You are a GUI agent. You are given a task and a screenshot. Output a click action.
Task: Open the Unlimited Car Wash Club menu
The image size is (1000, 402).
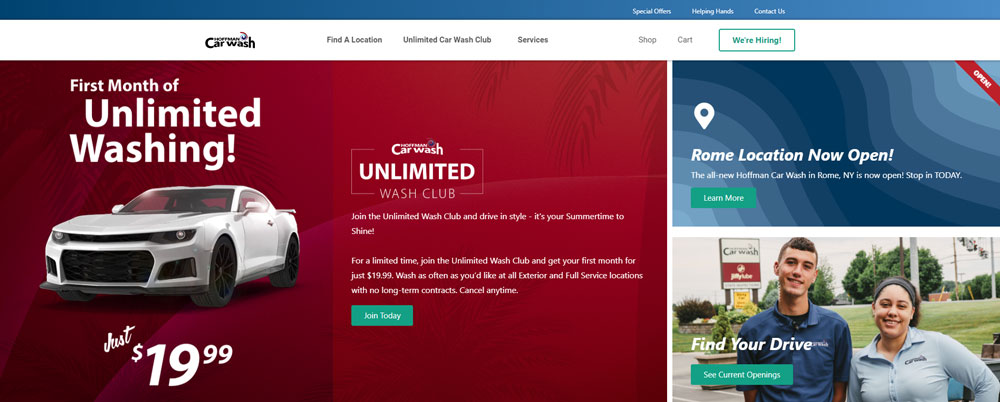click(447, 40)
